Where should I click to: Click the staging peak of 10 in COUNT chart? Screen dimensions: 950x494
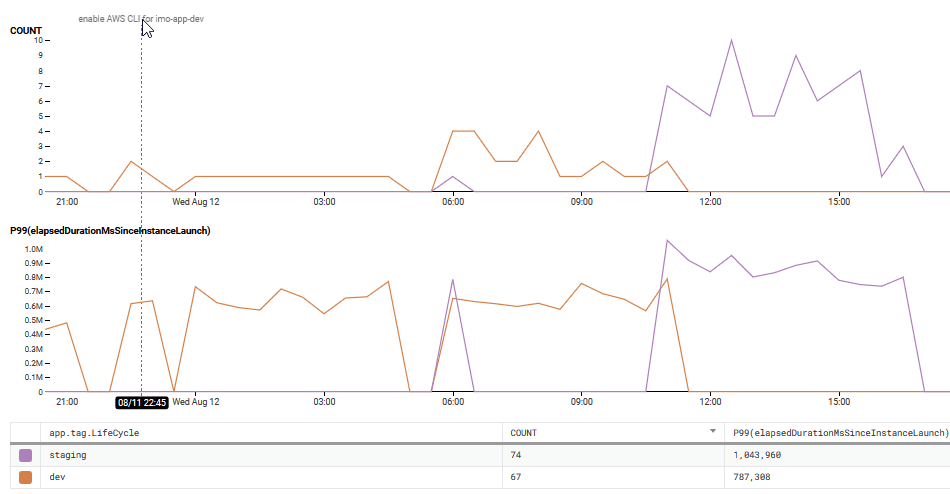click(x=732, y=40)
